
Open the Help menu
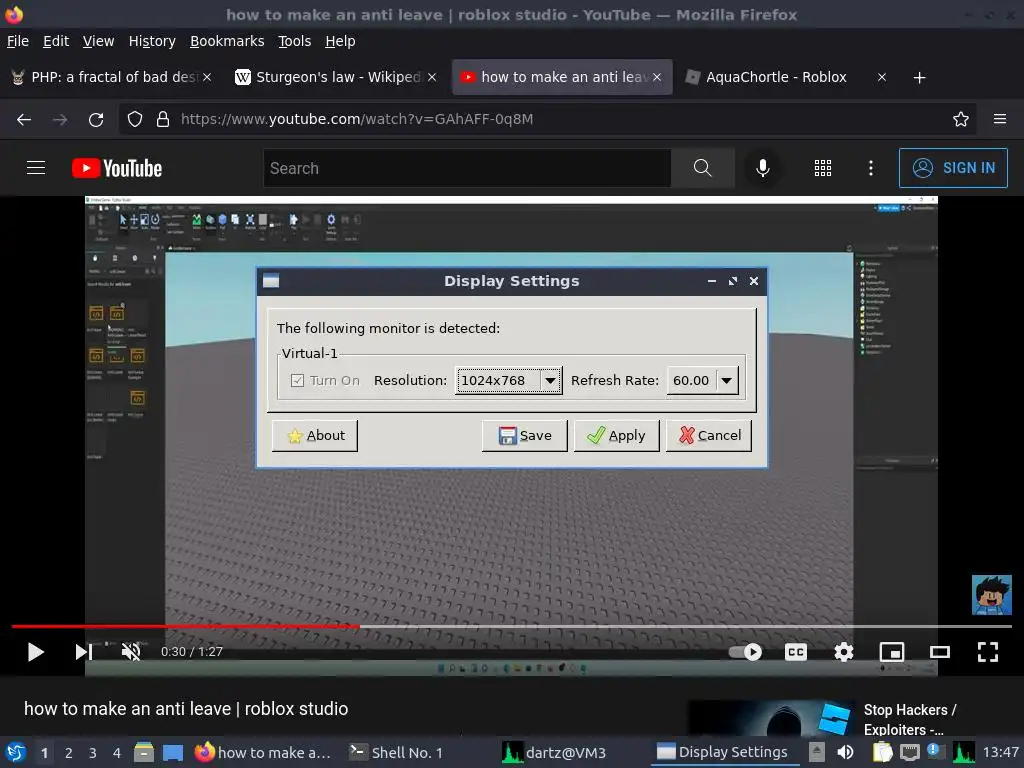(340, 41)
